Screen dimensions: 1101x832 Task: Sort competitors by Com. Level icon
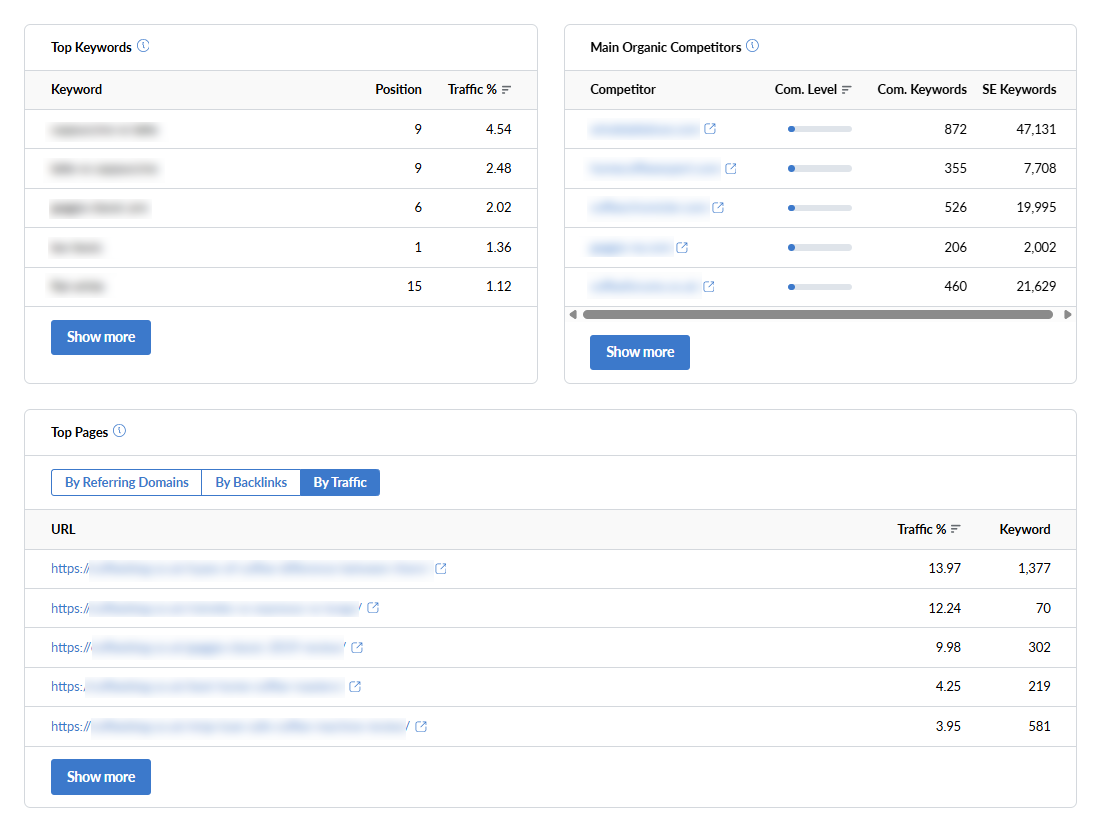coord(847,90)
